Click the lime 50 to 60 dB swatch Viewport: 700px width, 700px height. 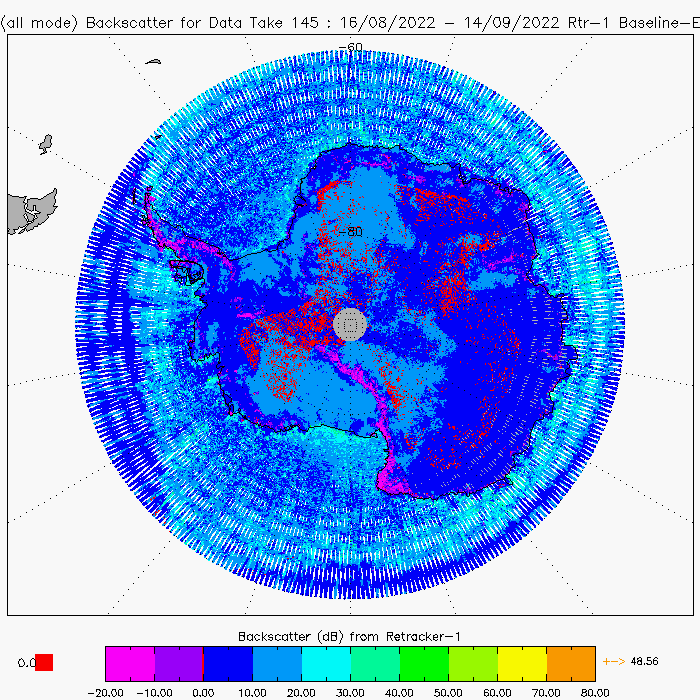pos(473,663)
